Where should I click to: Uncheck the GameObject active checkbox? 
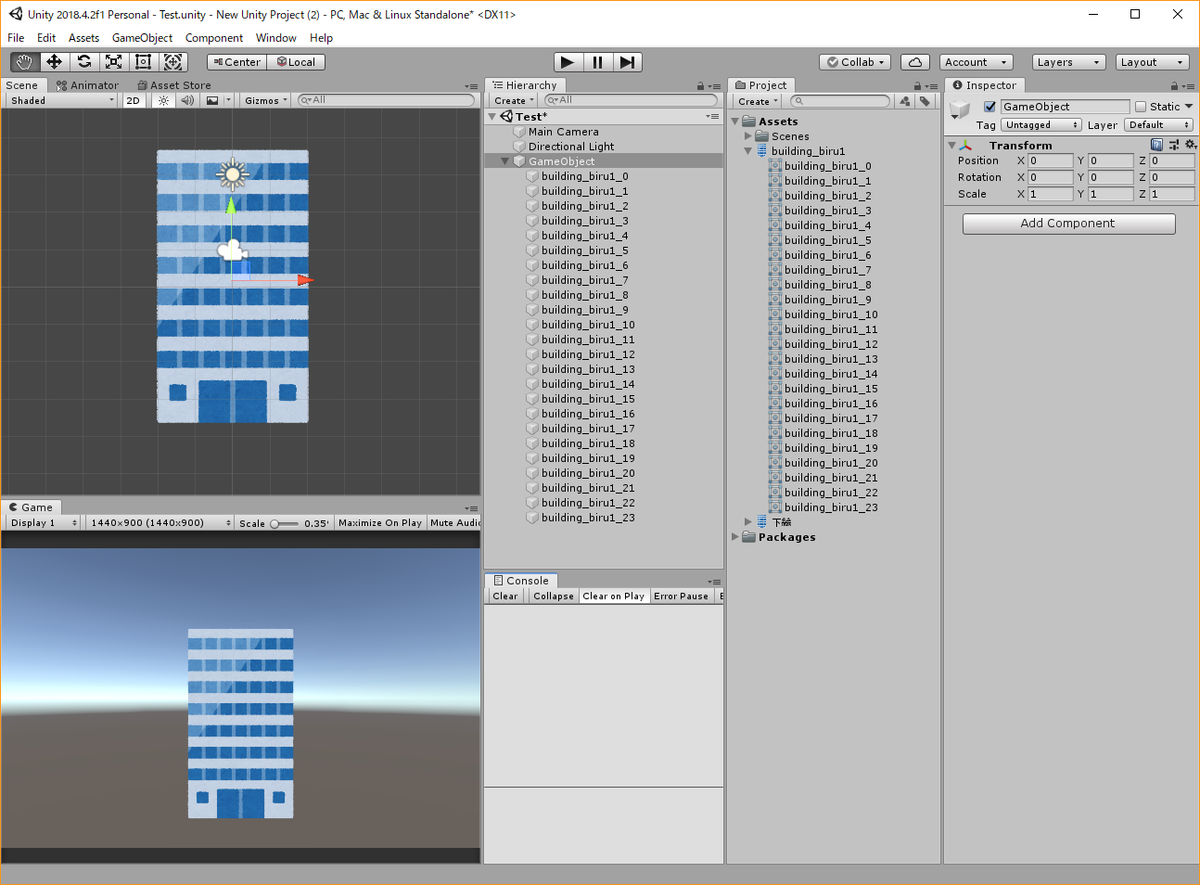tap(990, 107)
